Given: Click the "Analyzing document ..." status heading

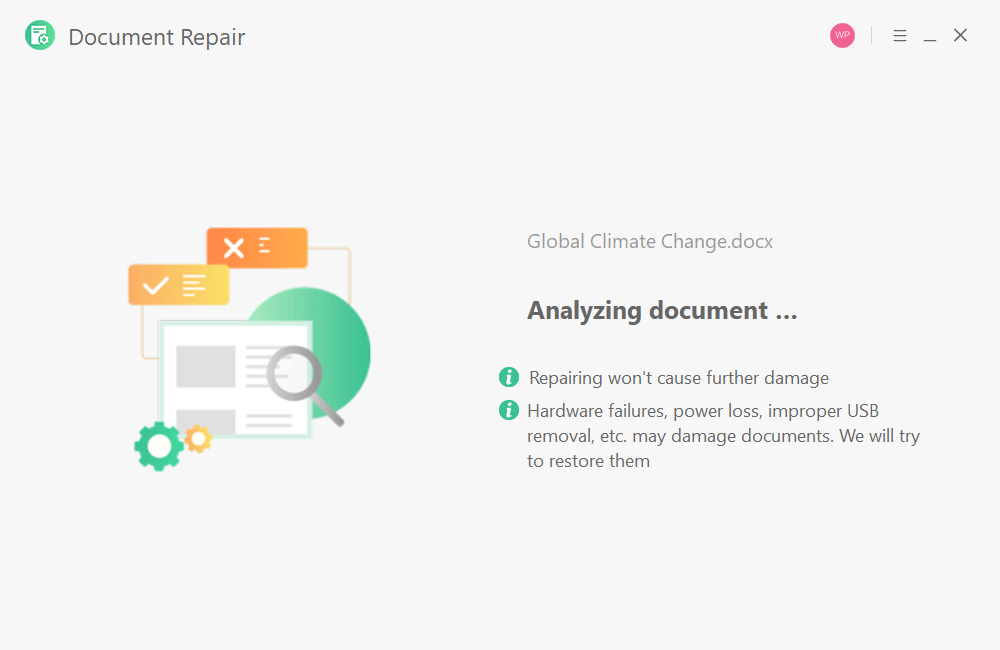Looking at the screenshot, I should pyautogui.click(x=662, y=311).
